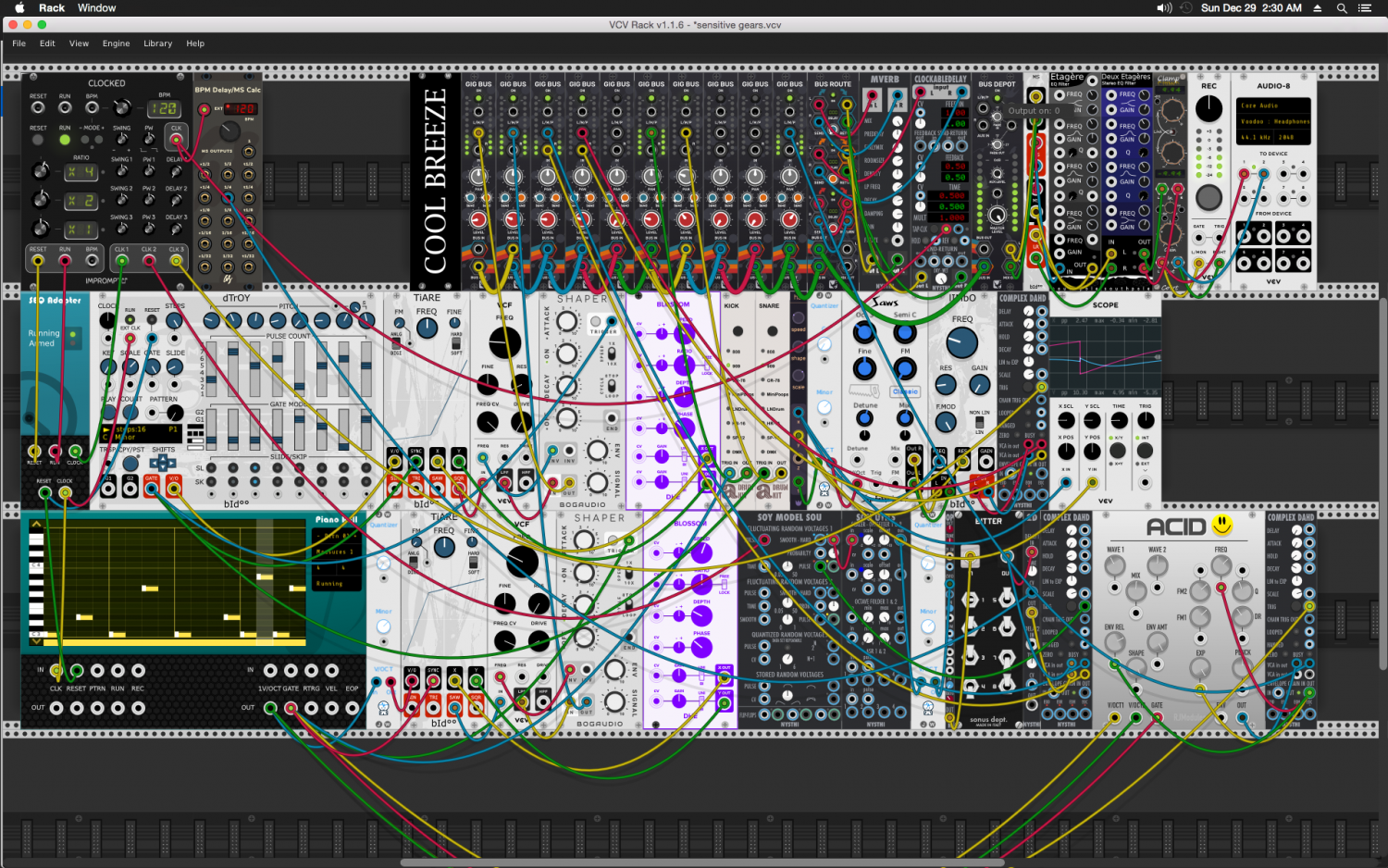Open the block size selector on Audio-8

coord(1292,137)
